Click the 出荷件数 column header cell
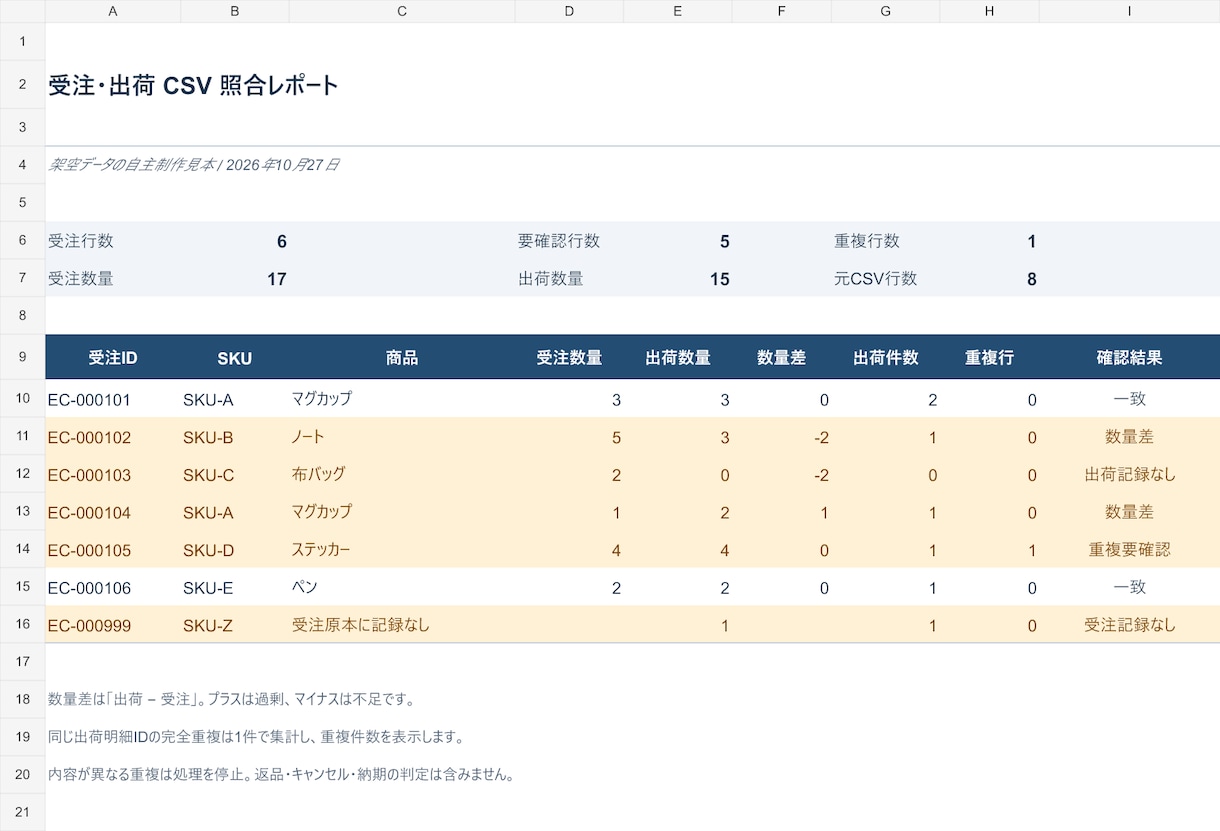Viewport: 1220px width, 831px height. tap(886, 357)
